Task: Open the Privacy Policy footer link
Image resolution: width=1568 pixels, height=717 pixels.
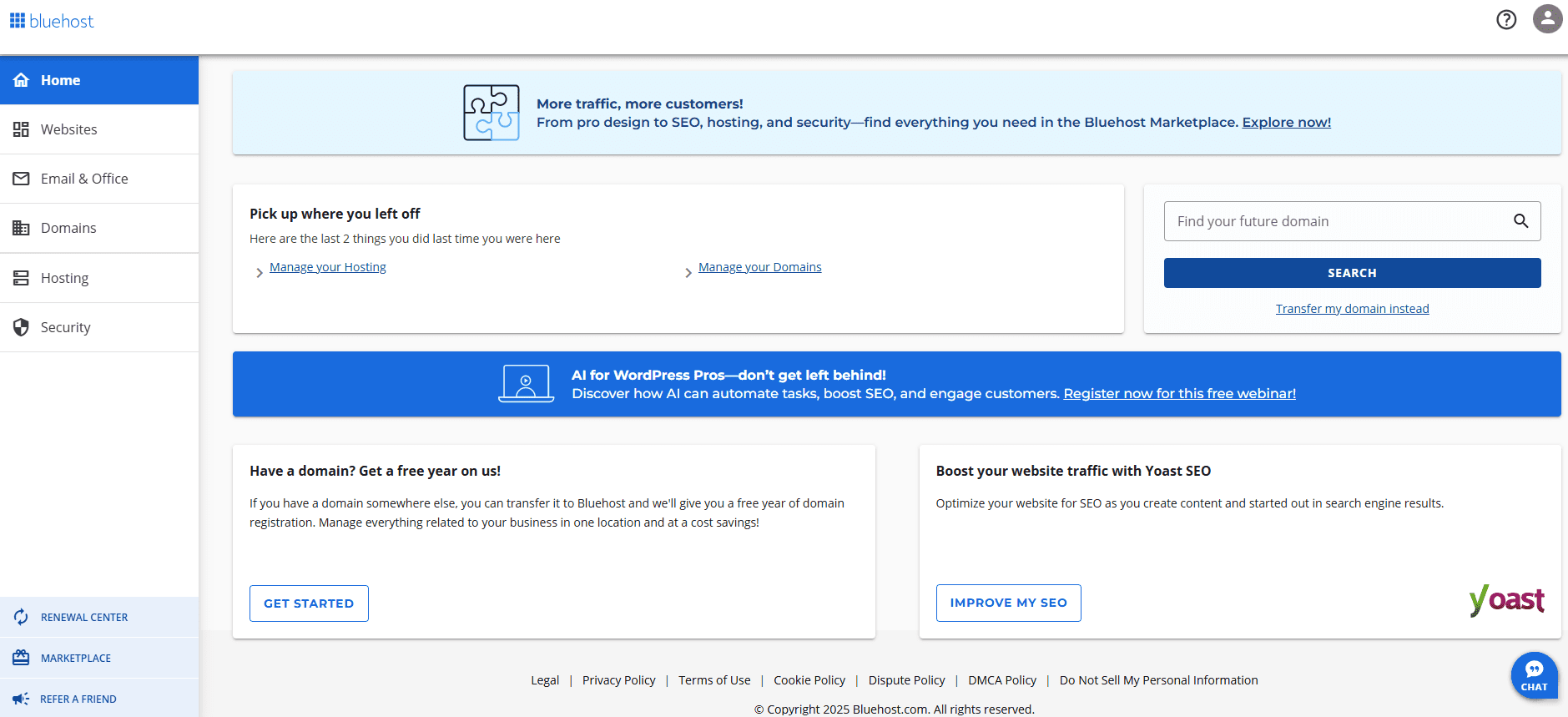Action: [x=618, y=680]
